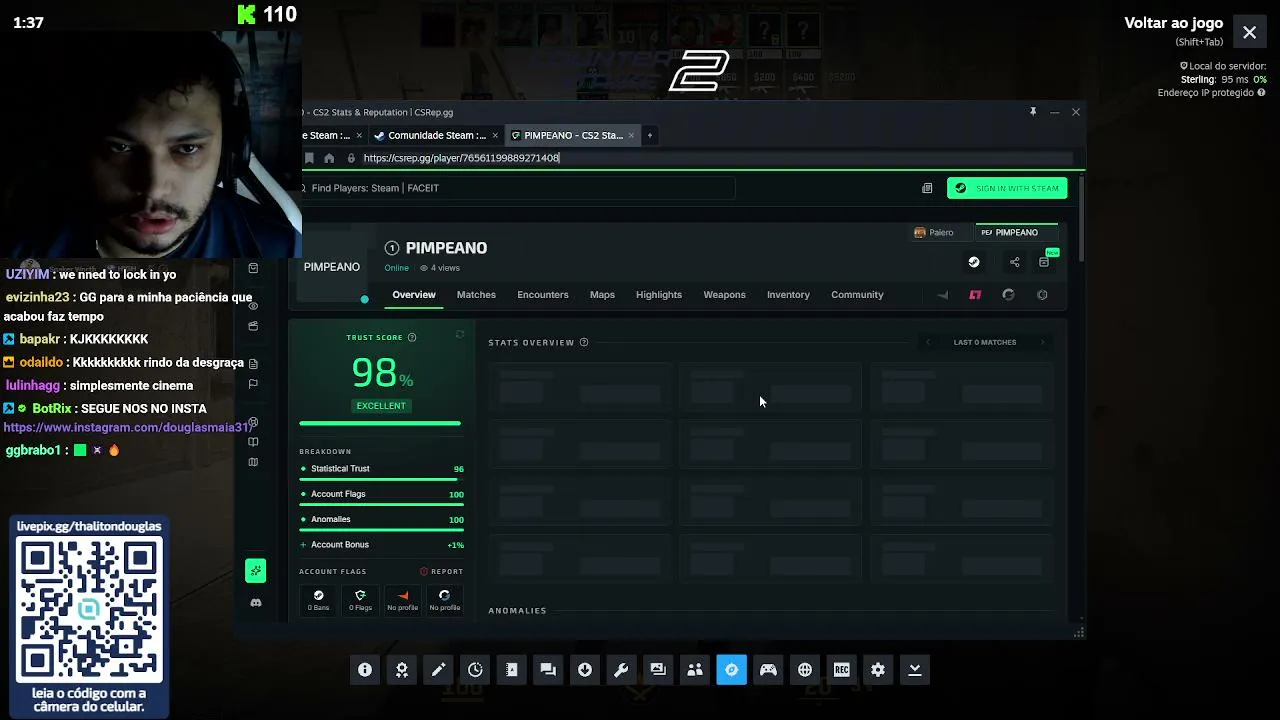Click the livepix QR code image

coord(89,610)
